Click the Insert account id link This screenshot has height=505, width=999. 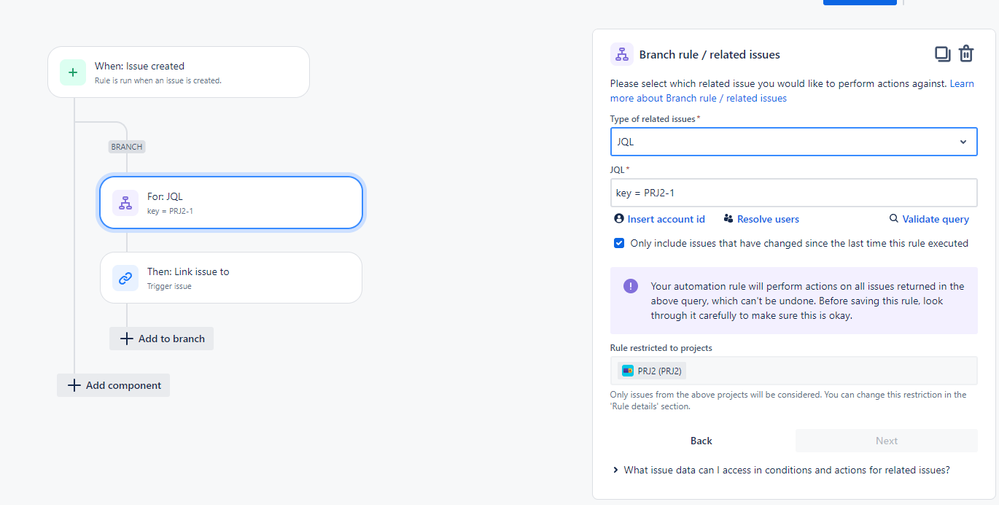click(666, 219)
